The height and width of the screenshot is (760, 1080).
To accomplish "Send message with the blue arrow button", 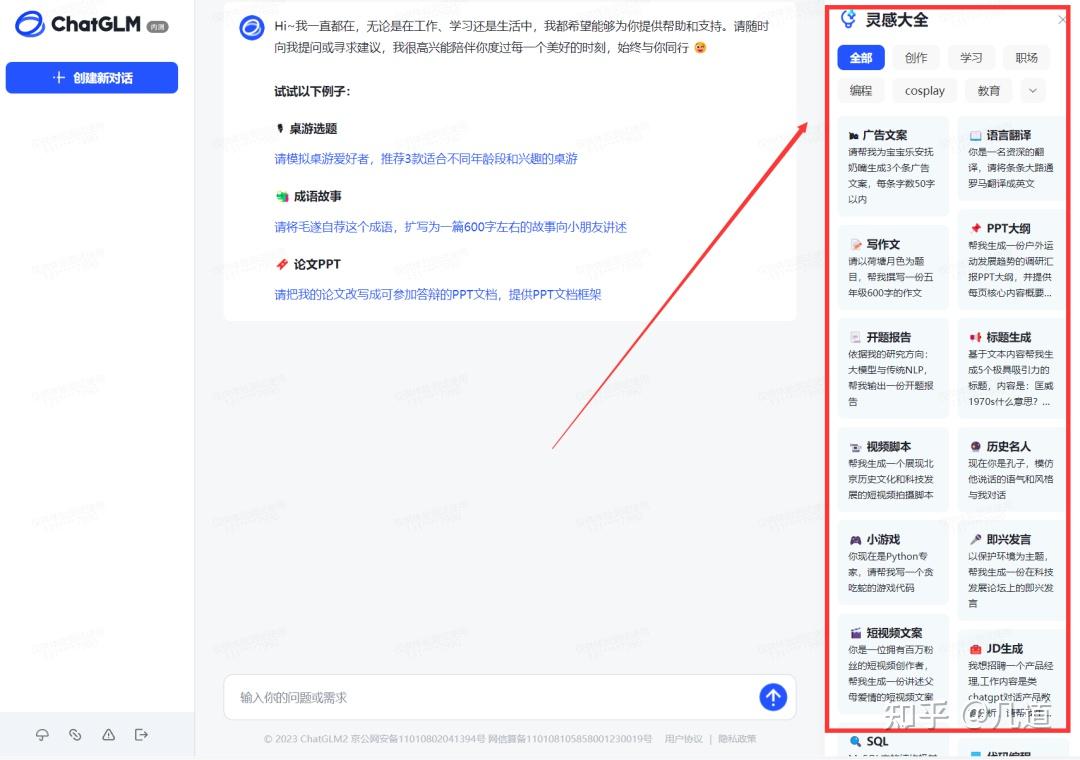I will click(773, 697).
